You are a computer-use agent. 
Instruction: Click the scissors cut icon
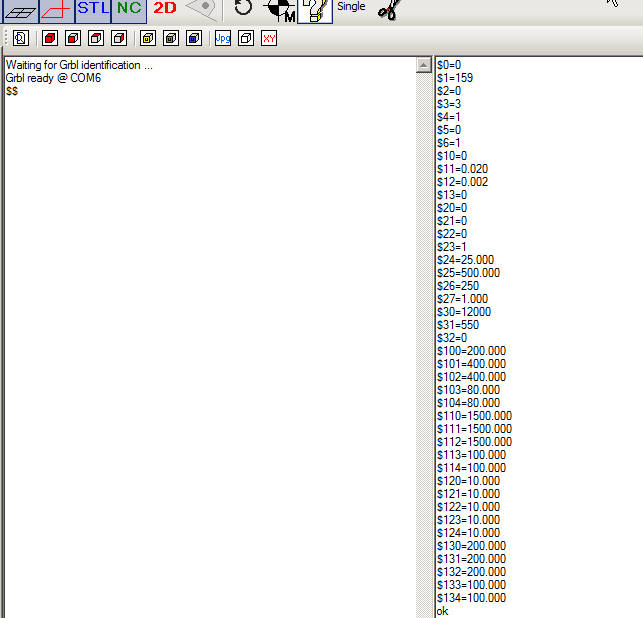tap(390, 10)
